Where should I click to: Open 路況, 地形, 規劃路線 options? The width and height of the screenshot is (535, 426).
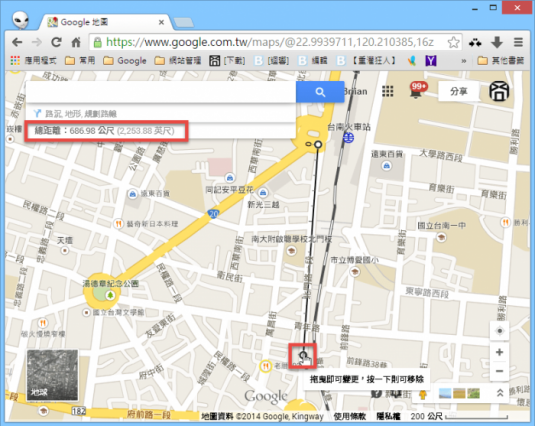[81, 114]
